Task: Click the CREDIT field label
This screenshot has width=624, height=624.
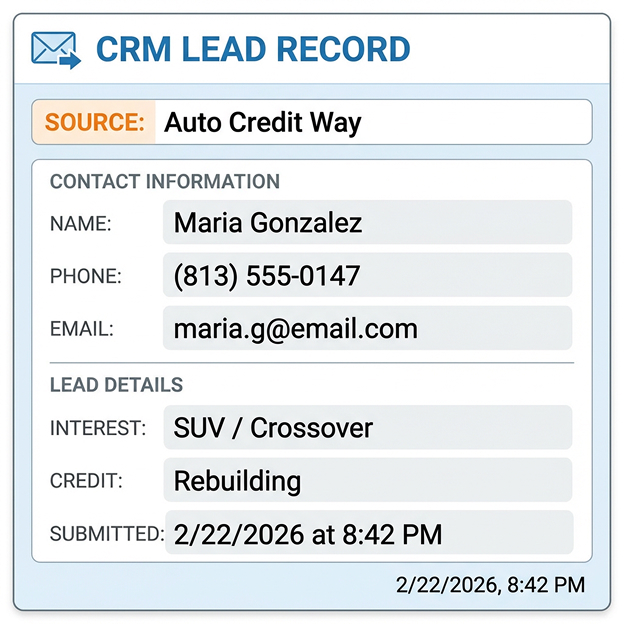Action: tap(87, 481)
